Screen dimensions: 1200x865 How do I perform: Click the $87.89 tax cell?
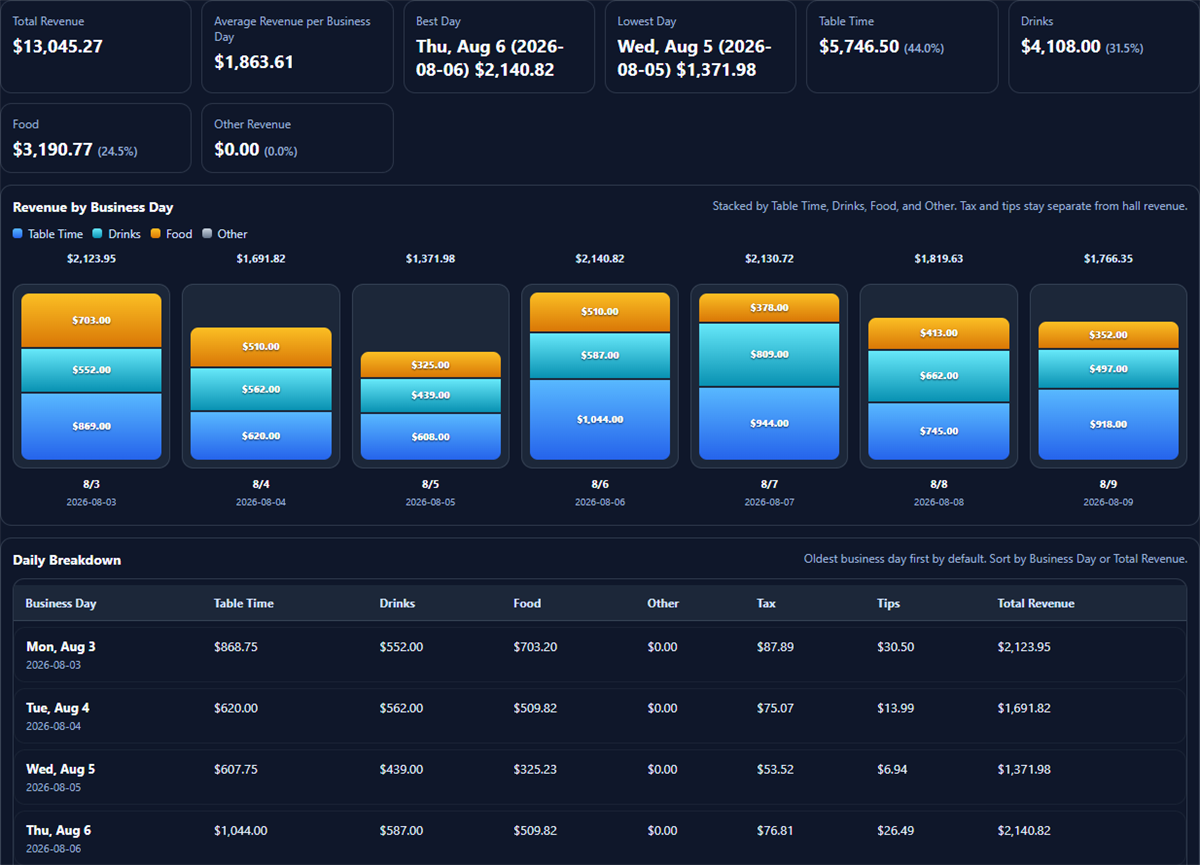click(x=776, y=647)
